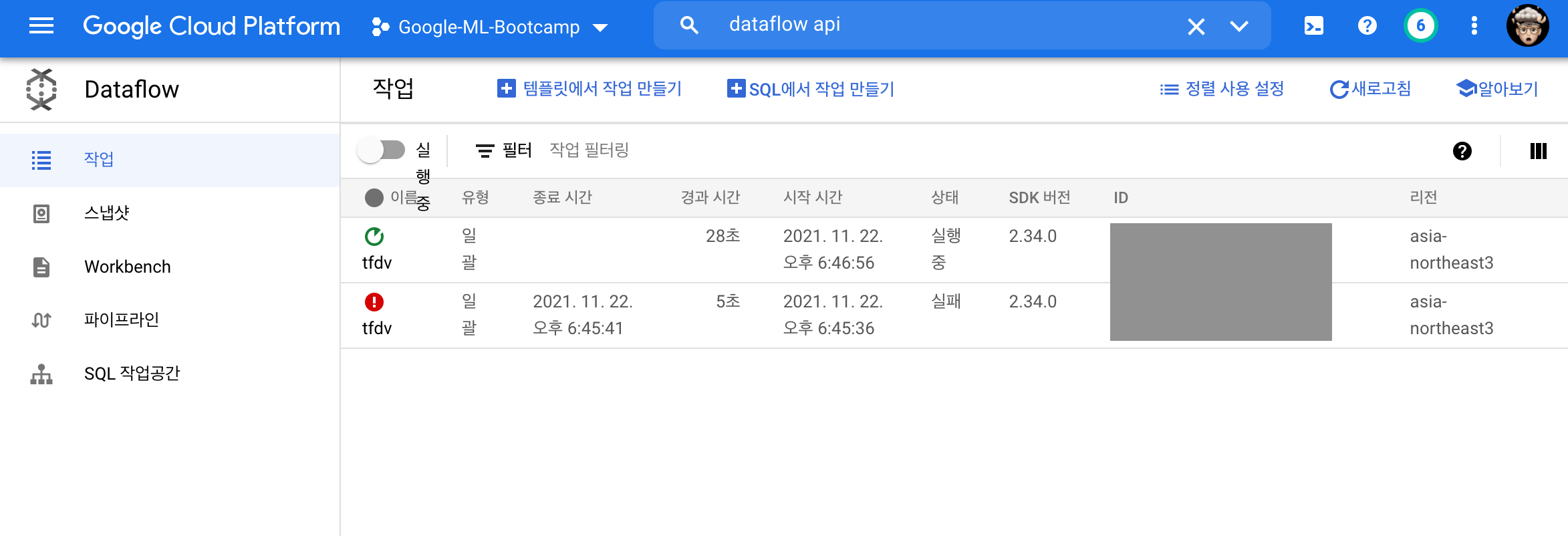Click the SQL 작업공간 hierarchy icon
Viewport: 1568px width, 536px height.
click(41, 374)
